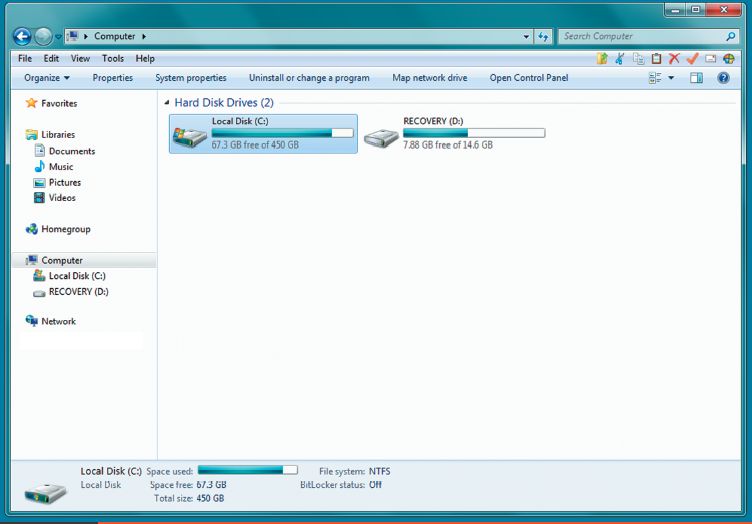Viewport: 752px width, 524px height.
Task: Click the Paste clipboard icon
Action: pos(656,59)
